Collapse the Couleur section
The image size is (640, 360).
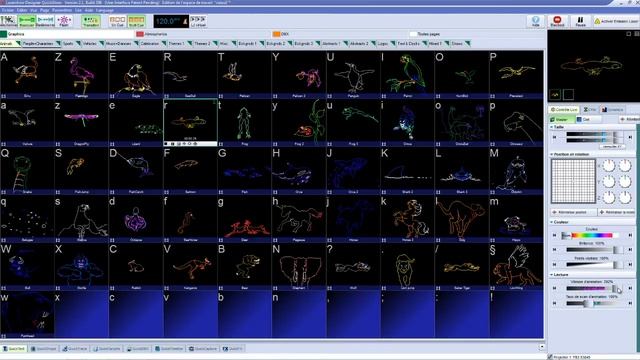tap(552, 222)
